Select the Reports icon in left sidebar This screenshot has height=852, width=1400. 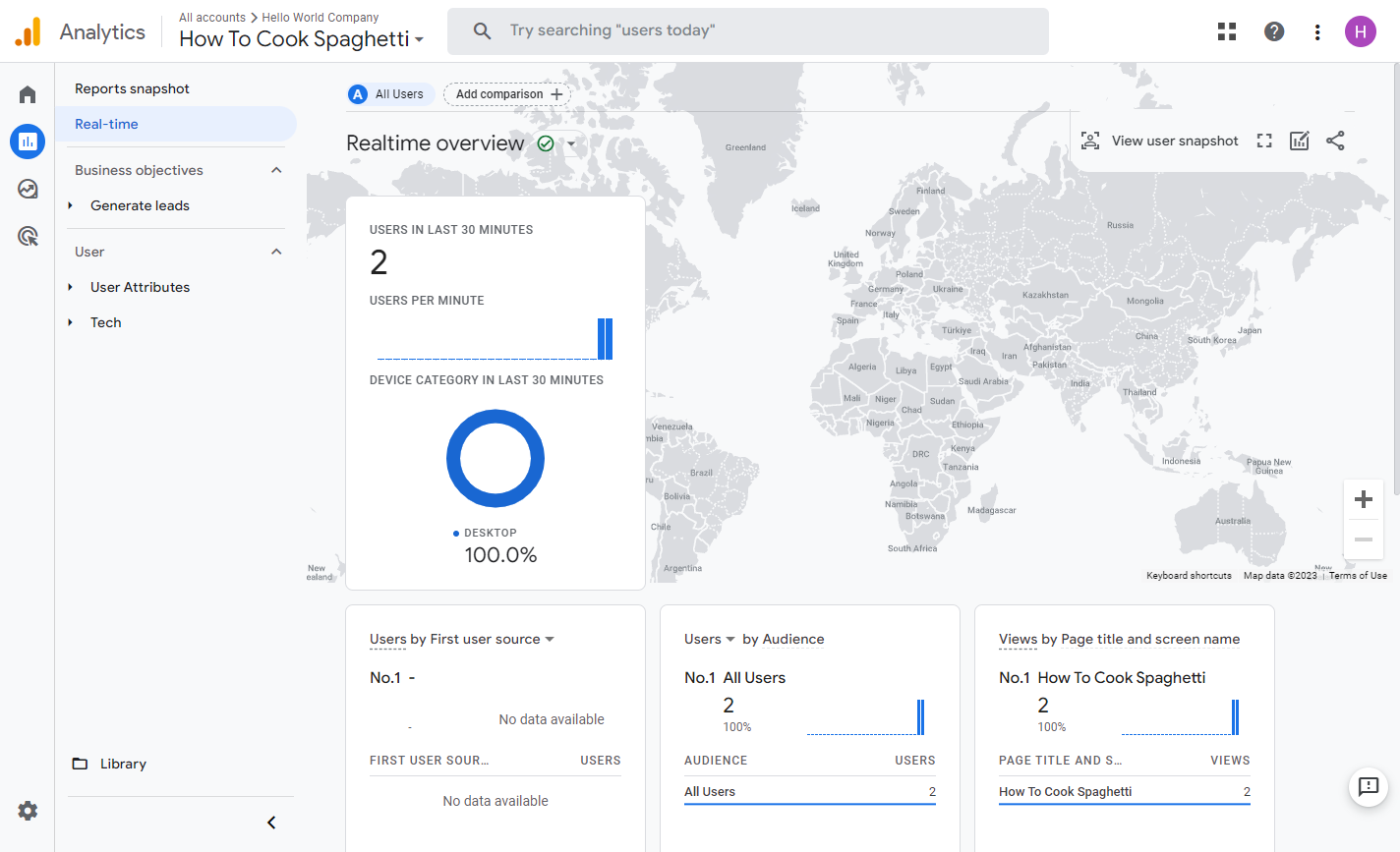coord(27,141)
